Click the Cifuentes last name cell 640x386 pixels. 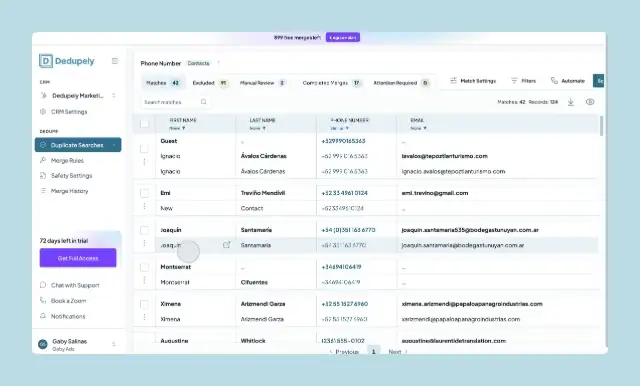(254, 282)
